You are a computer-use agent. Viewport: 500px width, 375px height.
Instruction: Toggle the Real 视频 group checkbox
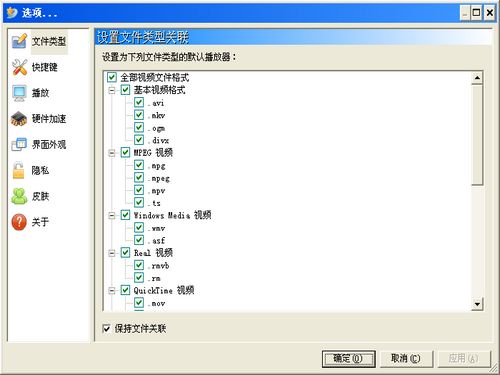(x=125, y=253)
